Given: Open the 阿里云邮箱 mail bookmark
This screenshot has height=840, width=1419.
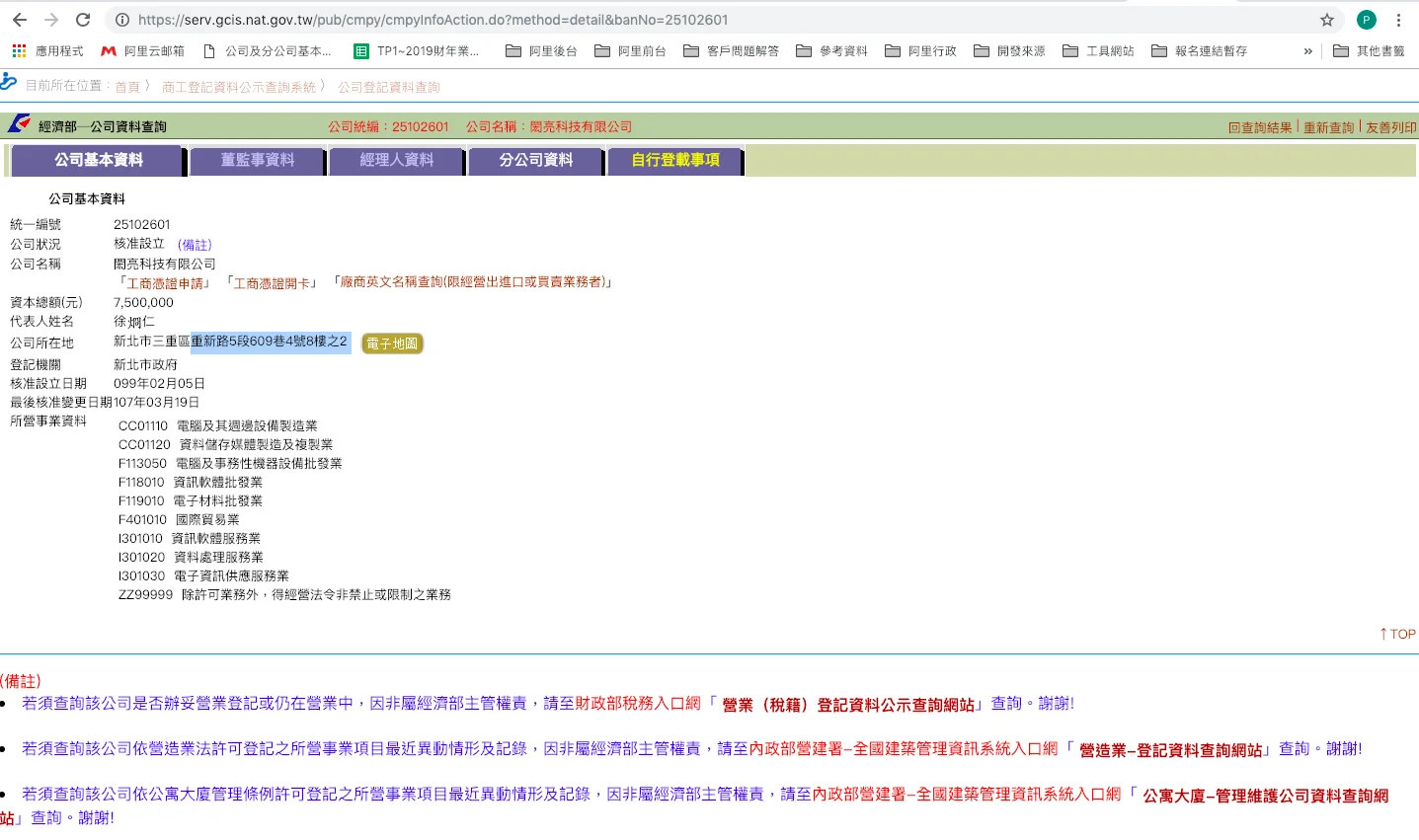Looking at the screenshot, I should point(143,51).
